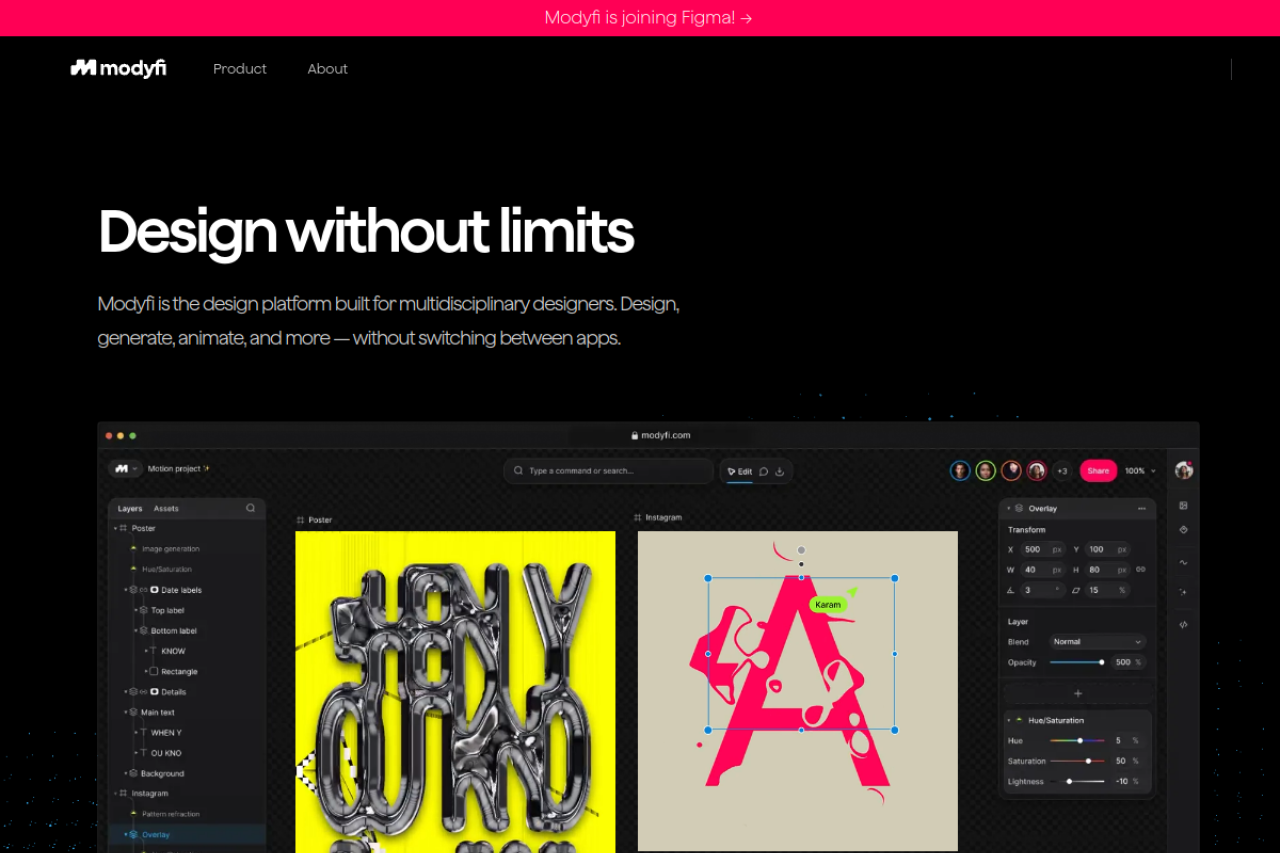This screenshot has height=853, width=1280.
Task: Open the Blend mode dropdown set to Normal
Action: (x=1097, y=642)
